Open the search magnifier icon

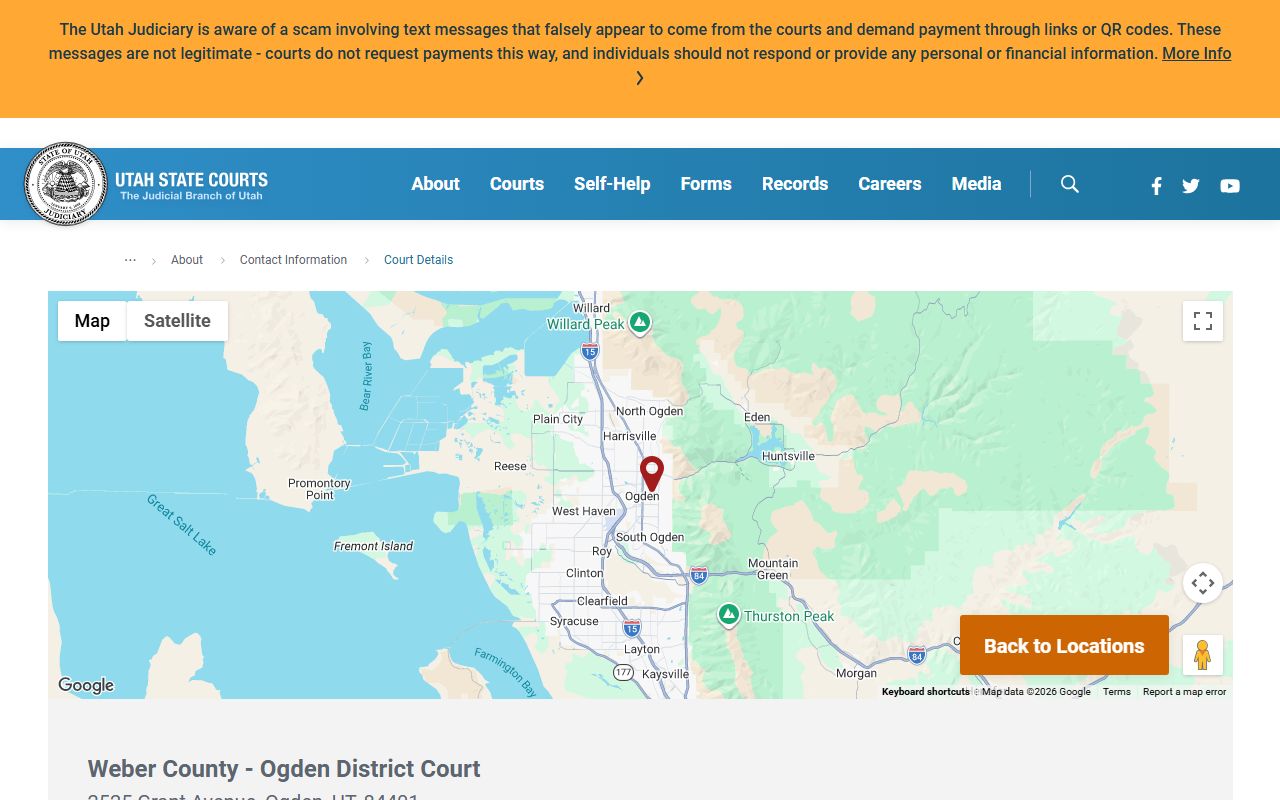point(1070,184)
